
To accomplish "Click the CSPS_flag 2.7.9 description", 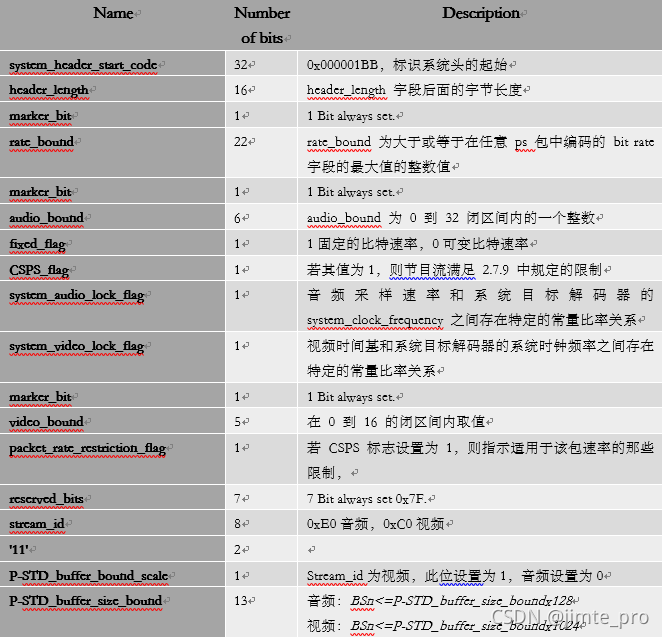I will pos(454,270).
